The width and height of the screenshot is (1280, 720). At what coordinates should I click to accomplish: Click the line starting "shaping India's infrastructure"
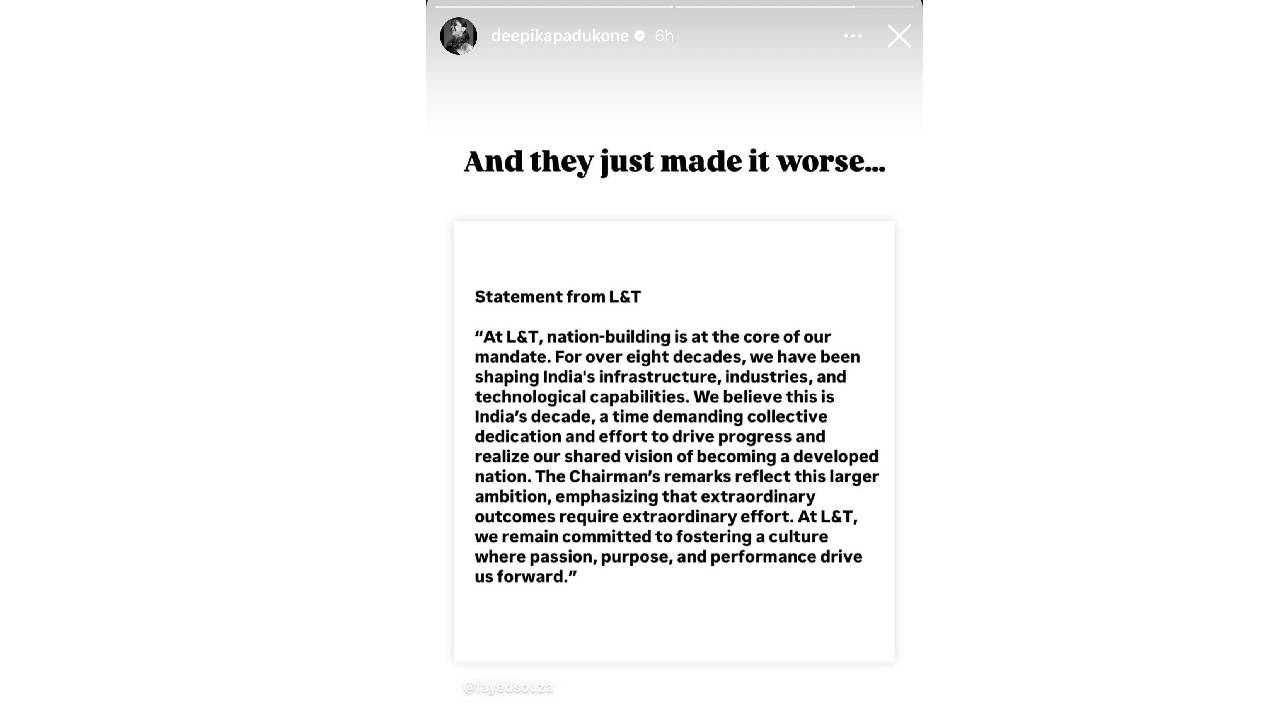click(x=660, y=377)
